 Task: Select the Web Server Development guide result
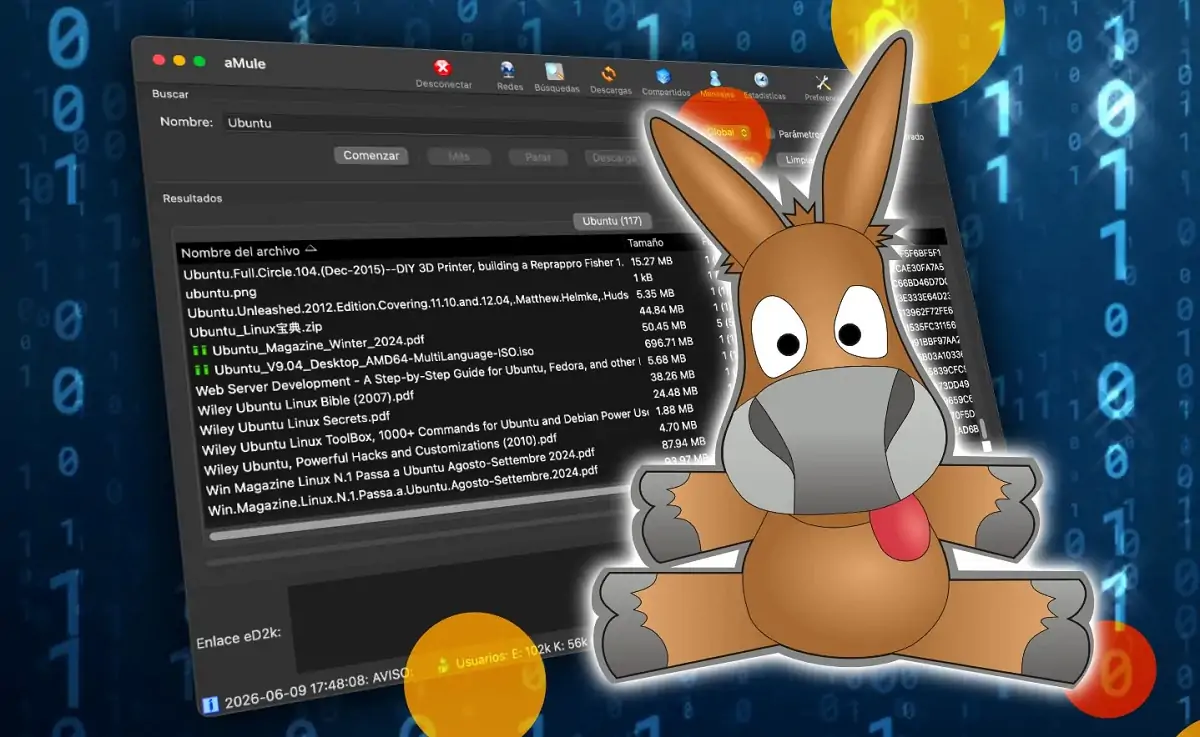click(x=418, y=377)
